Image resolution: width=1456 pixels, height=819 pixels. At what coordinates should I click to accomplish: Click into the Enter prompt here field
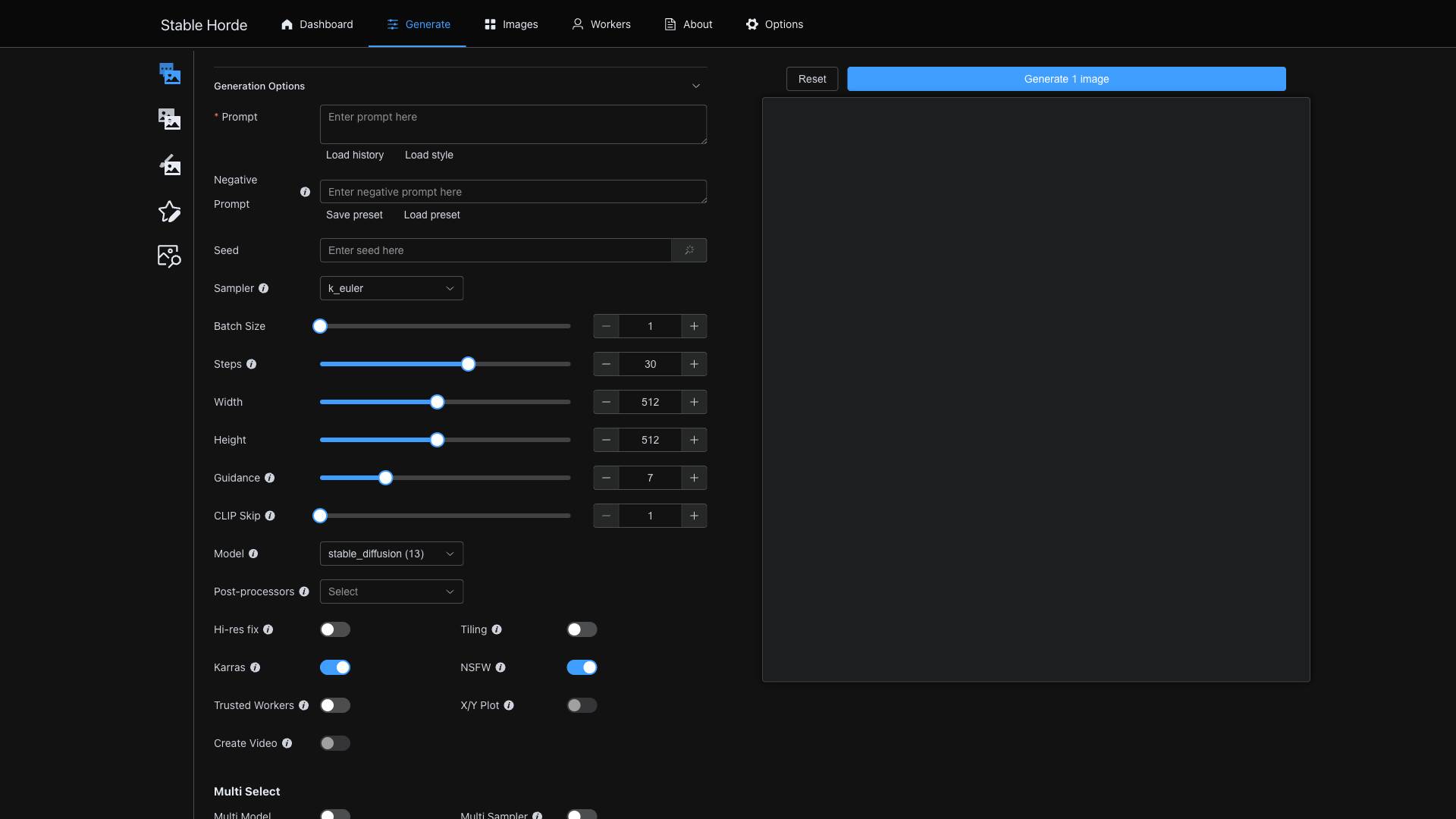tap(513, 124)
